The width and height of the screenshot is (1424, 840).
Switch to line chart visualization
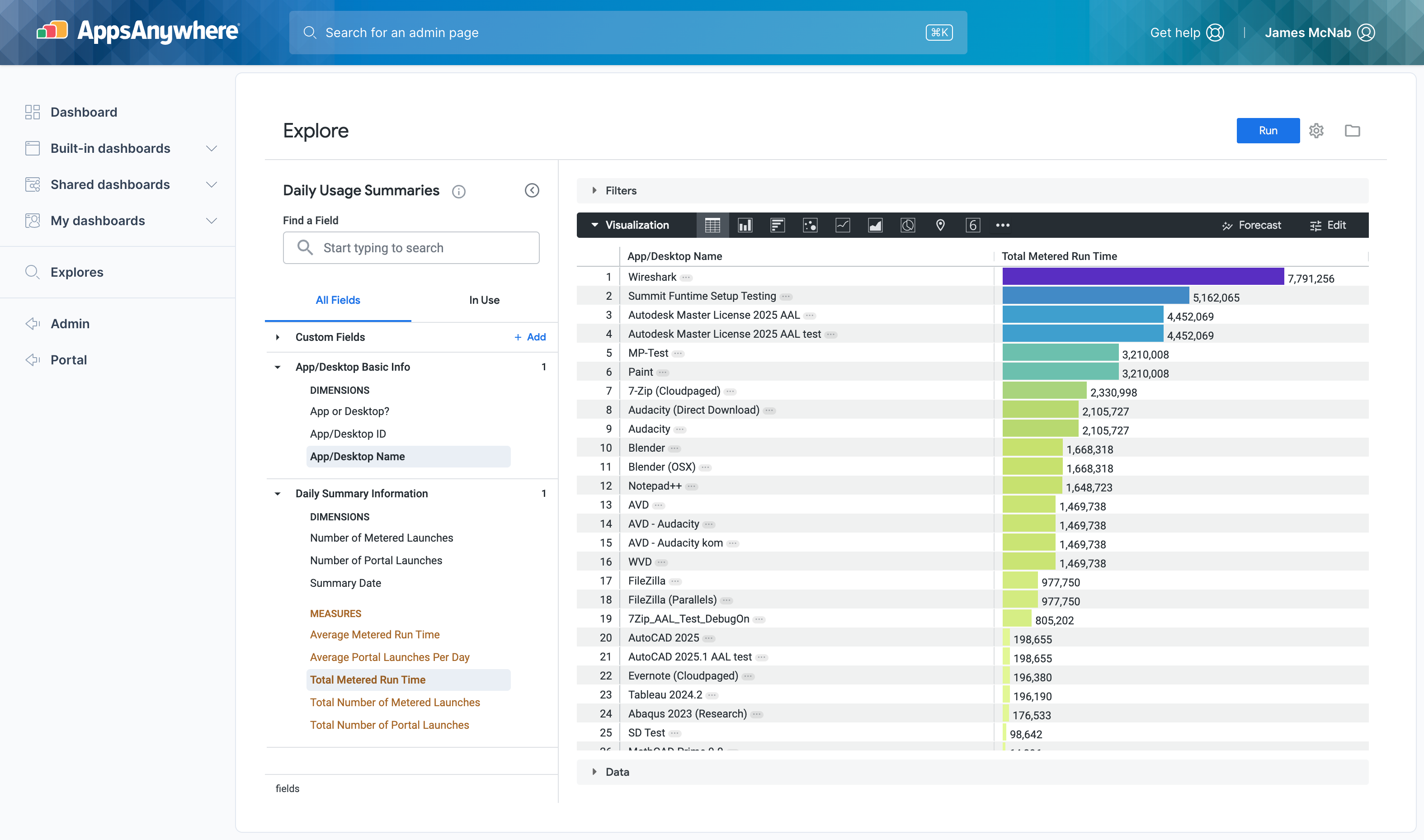click(843, 225)
